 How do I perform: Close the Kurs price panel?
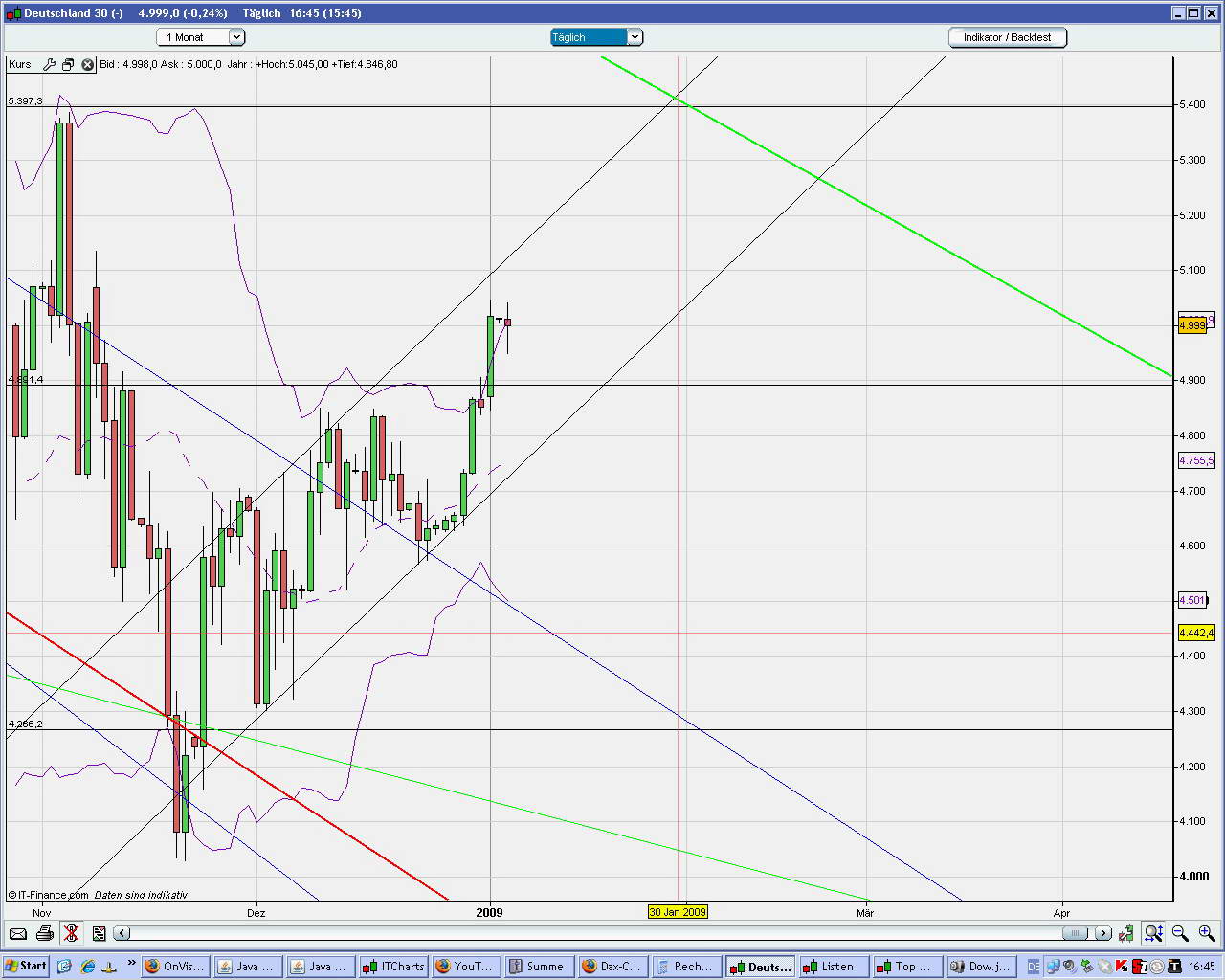coord(88,65)
